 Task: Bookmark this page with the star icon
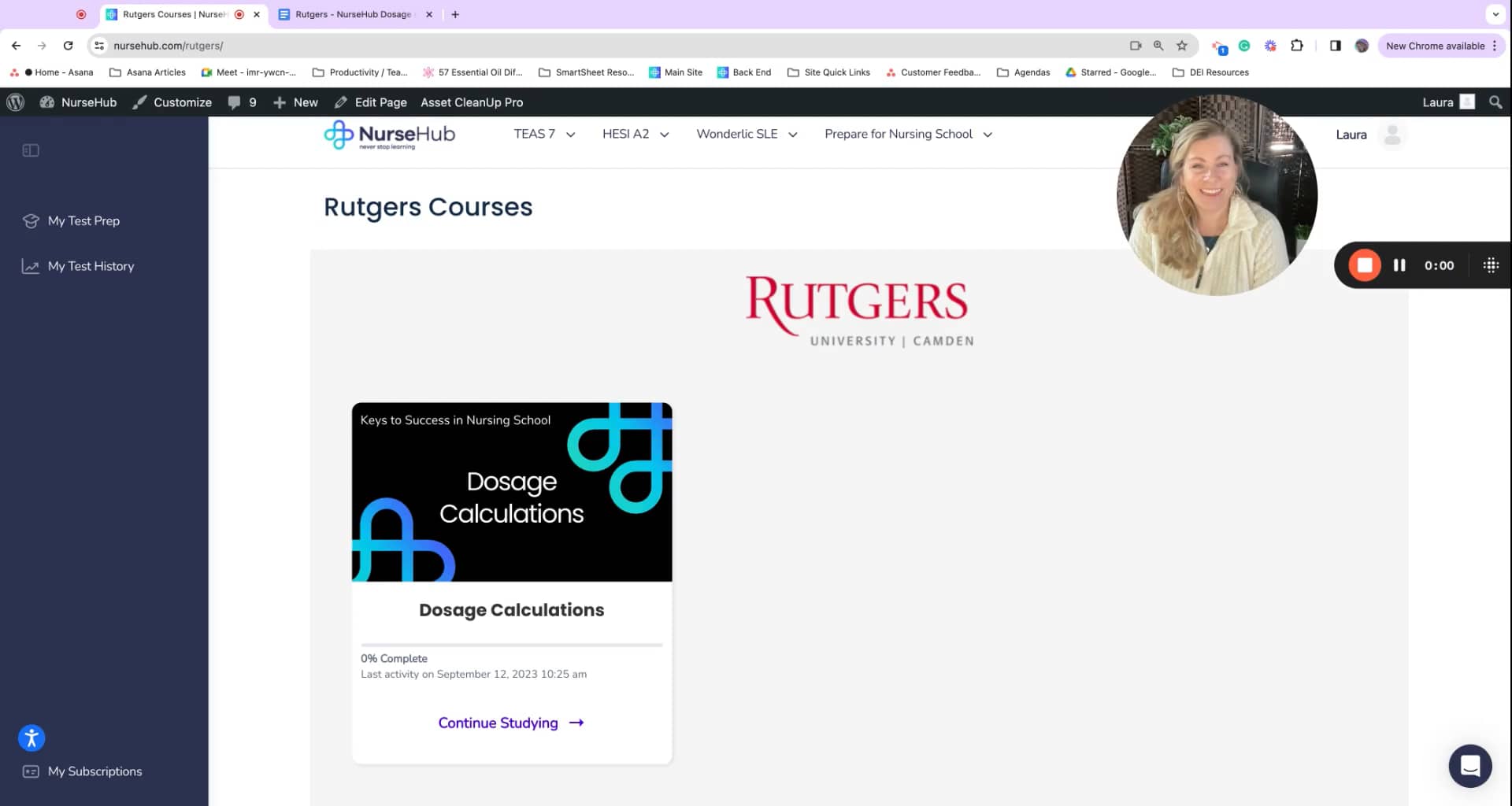1182,46
